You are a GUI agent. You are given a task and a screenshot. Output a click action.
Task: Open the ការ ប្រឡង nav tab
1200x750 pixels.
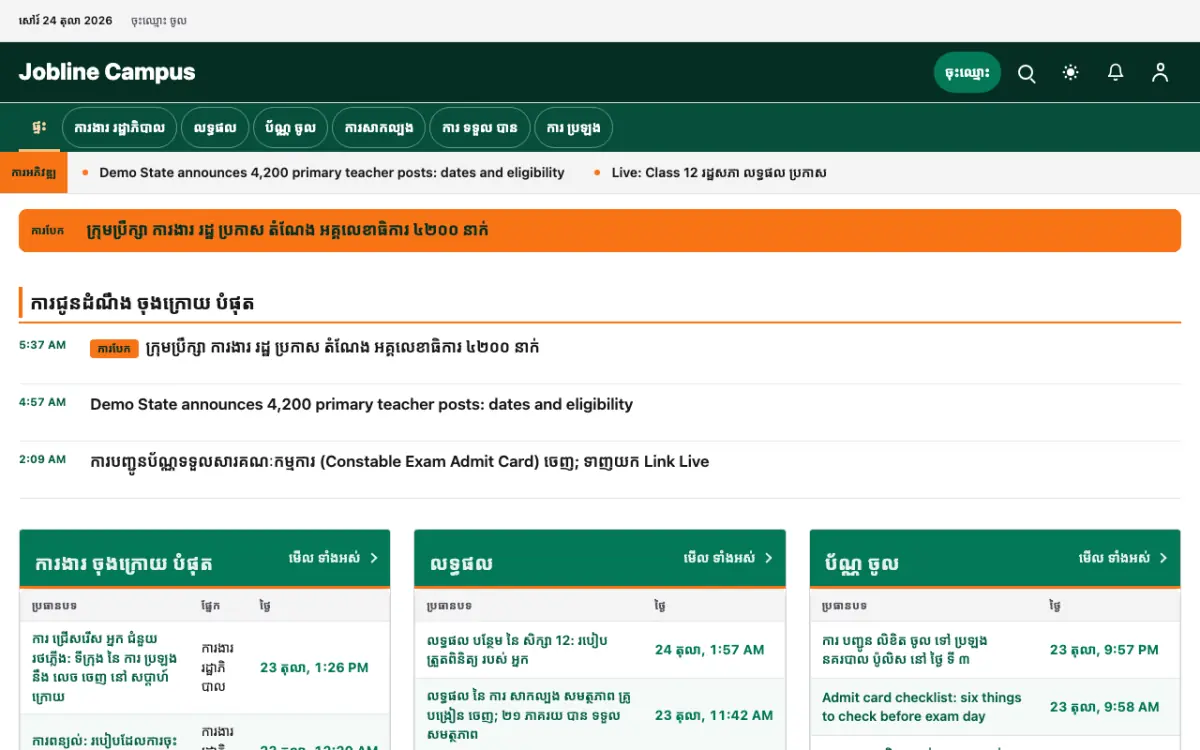tap(574, 128)
